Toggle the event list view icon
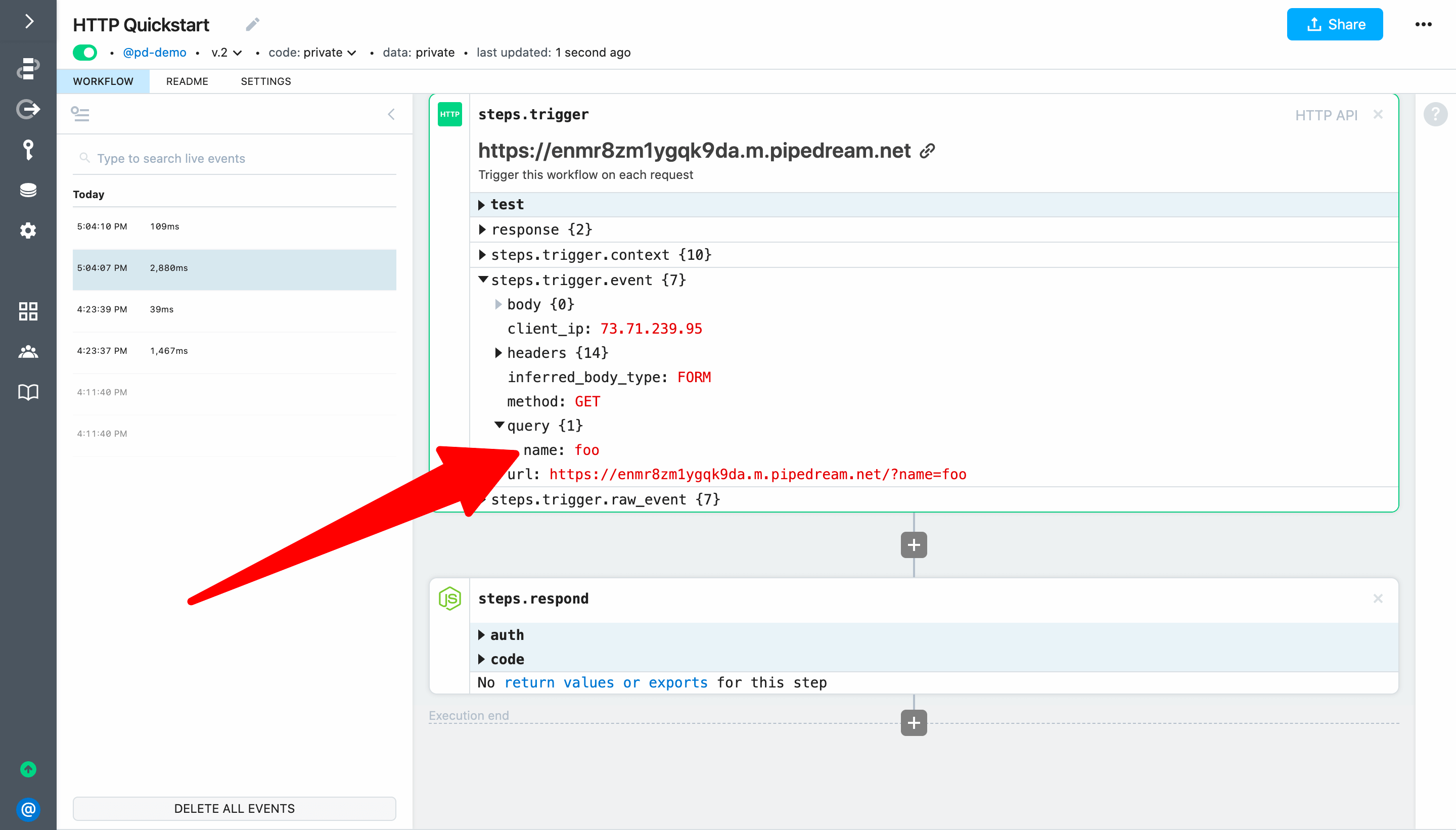1456x830 pixels. coord(80,114)
